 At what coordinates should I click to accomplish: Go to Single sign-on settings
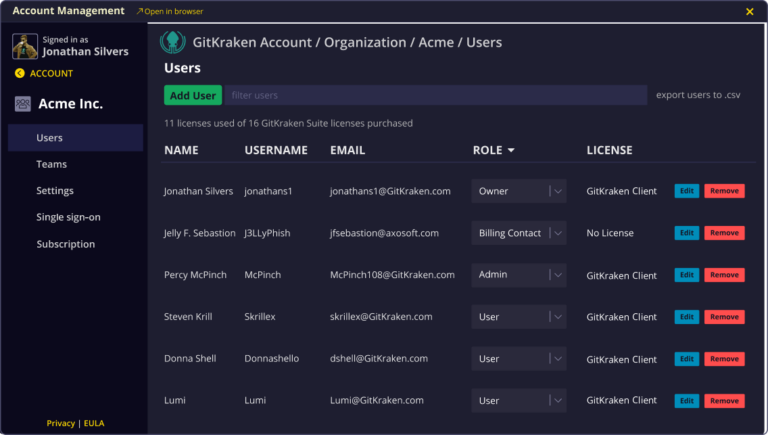click(x=68, y=217)
